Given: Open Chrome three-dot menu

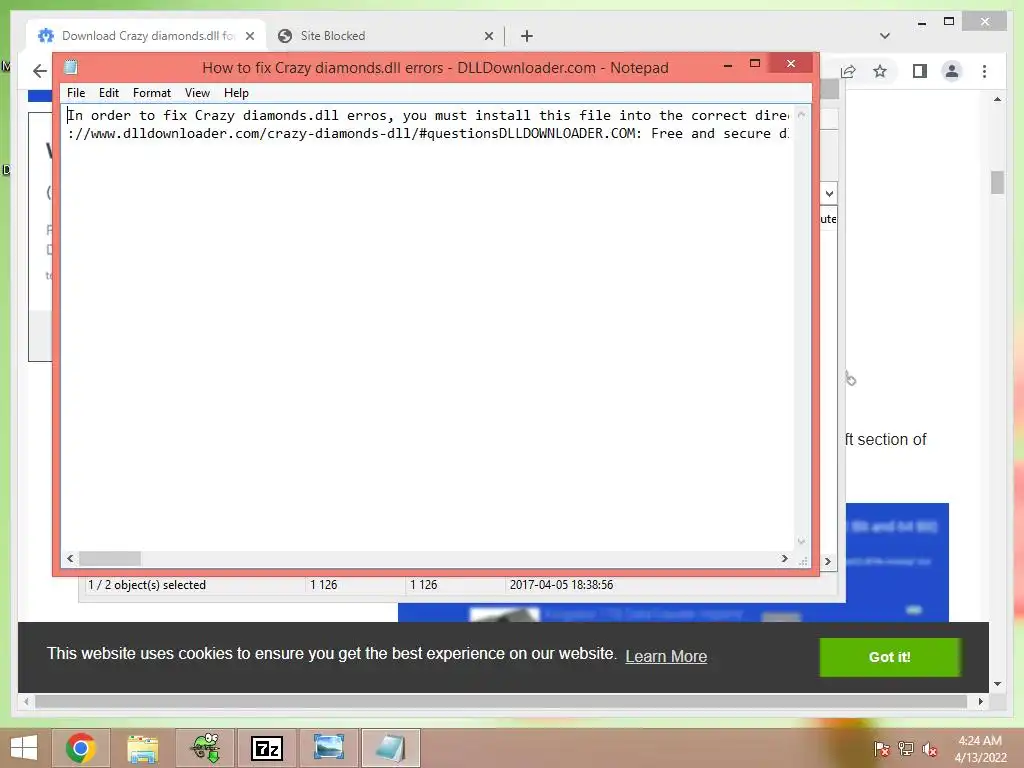Looking at the screenshot, I should tap(984, 71).
